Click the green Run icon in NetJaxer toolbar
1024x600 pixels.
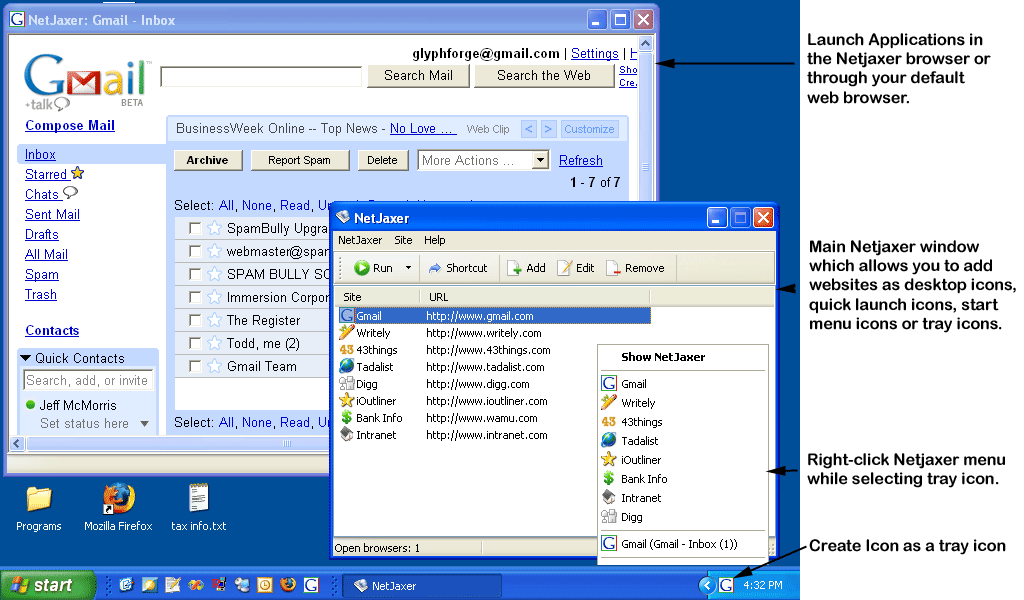(x=362, y=268)
